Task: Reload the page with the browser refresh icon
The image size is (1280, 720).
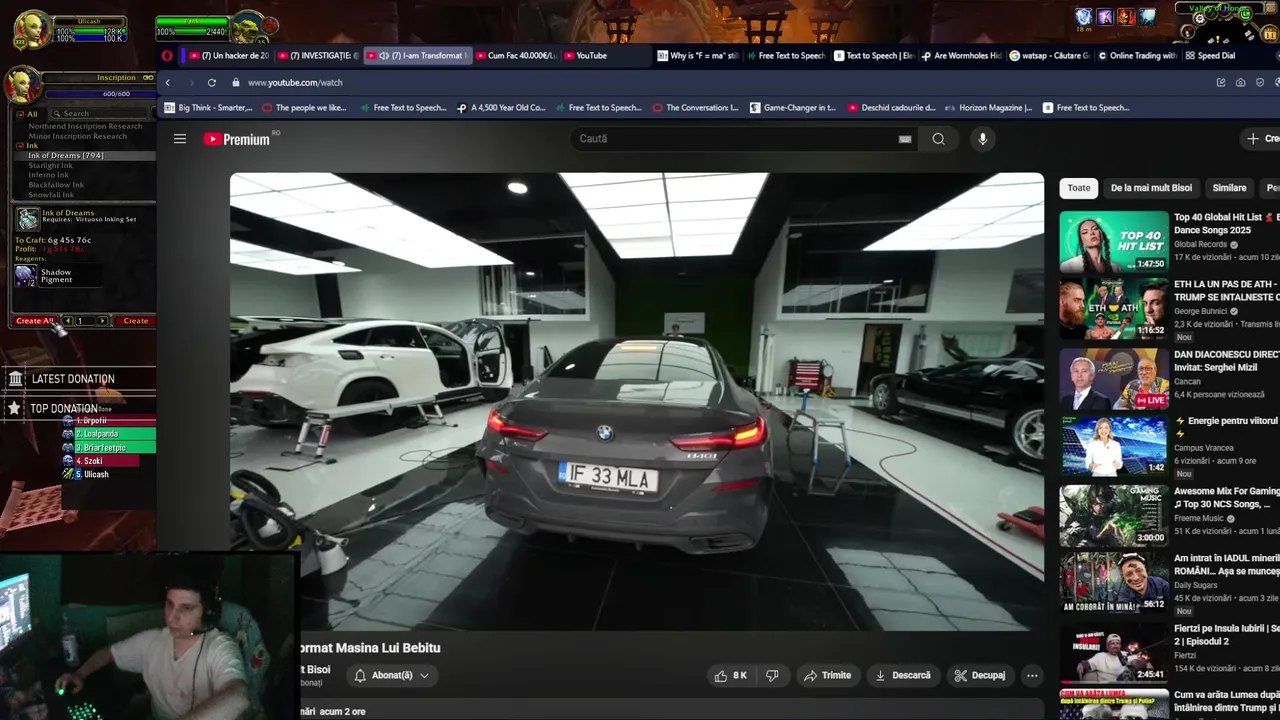Action: pyautogui.click(x=212, y=83)
